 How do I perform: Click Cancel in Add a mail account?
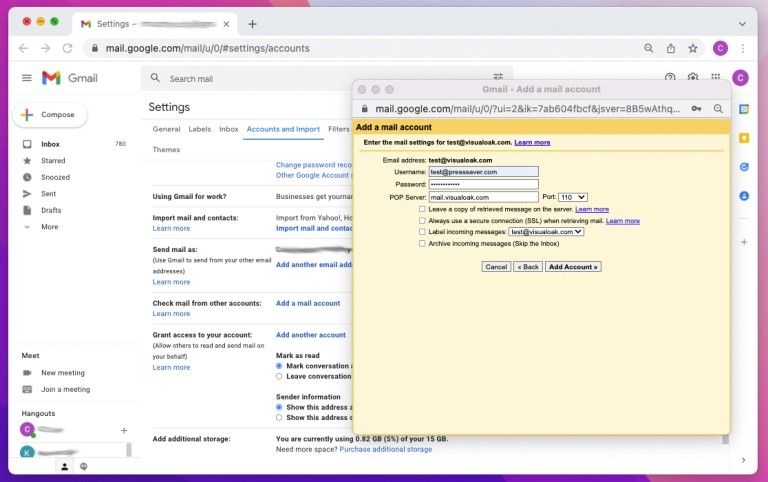click(x=496, y=266)
